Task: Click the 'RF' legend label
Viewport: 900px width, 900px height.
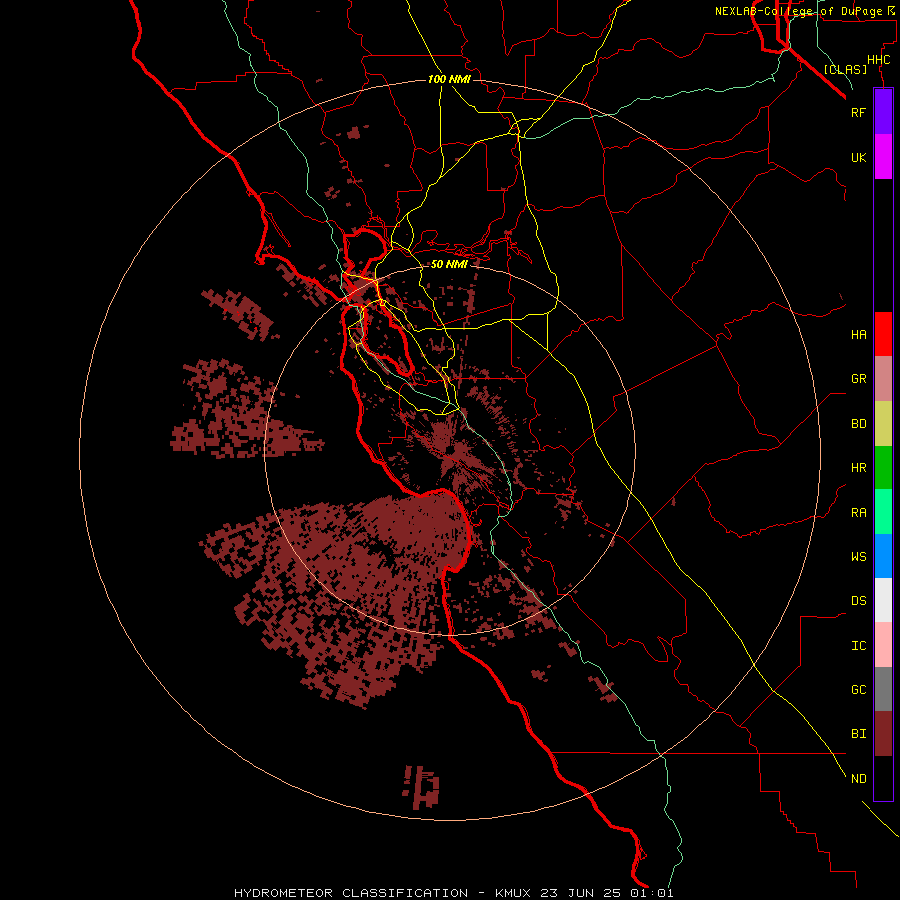Action: pyautogui.click(x=858, y=112)
